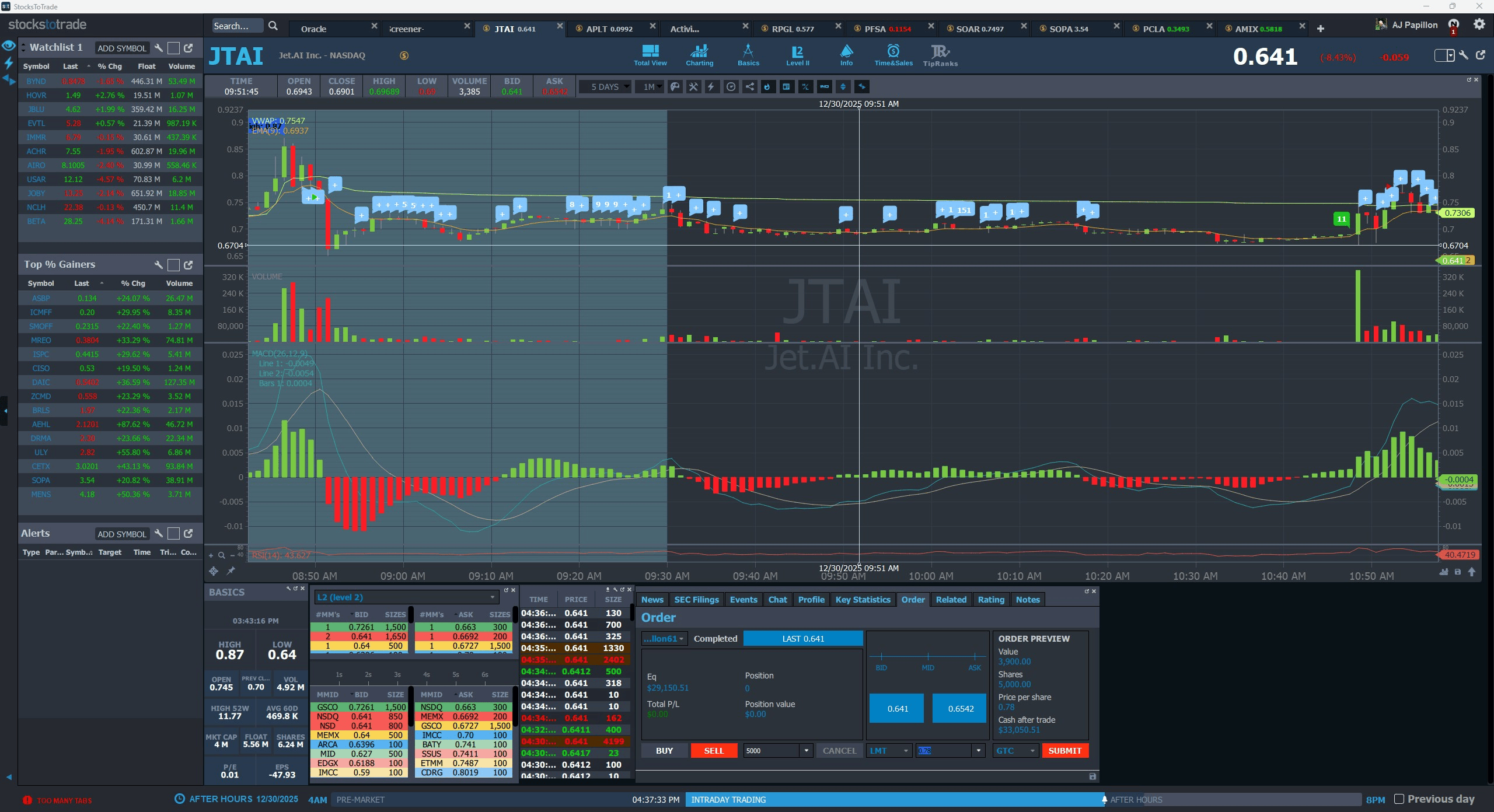Image resolution: width=1494 pixels, height=812 pixels.
Task: Open the Key Statistics tab
Action: [863, 600]
